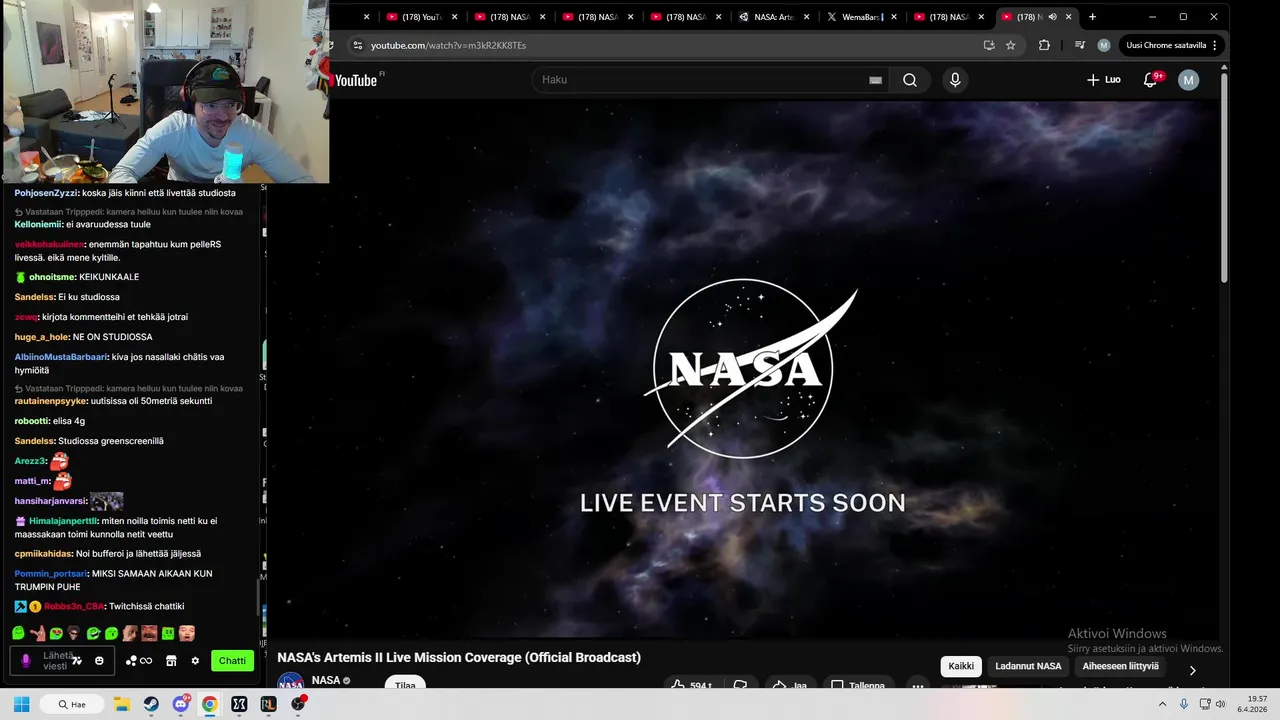Screen dimensions: 1280x720
Task: Show hidden system tray icons chevron
Action: pos(1162,704)
